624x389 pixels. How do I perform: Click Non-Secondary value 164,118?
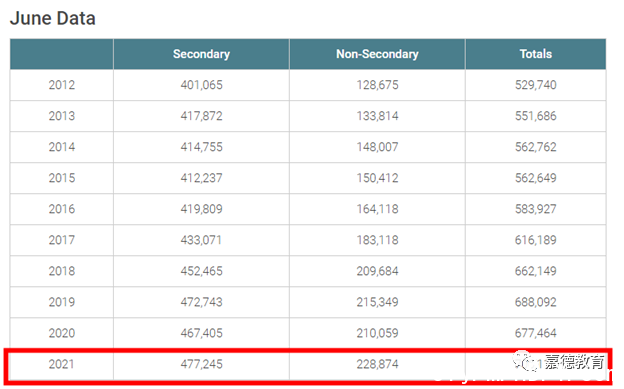[377, 209]
